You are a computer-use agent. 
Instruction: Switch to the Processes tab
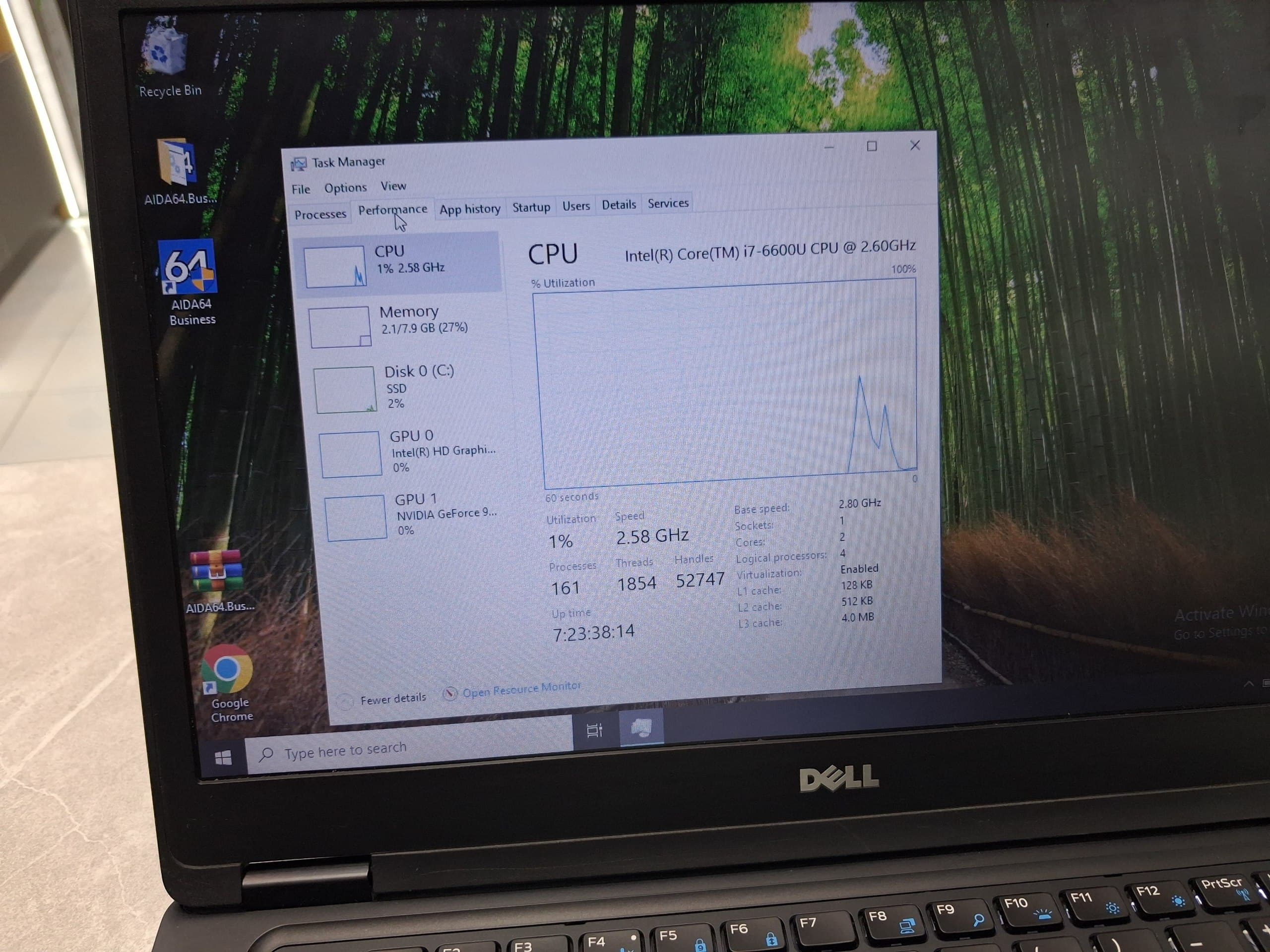(320, 215)
